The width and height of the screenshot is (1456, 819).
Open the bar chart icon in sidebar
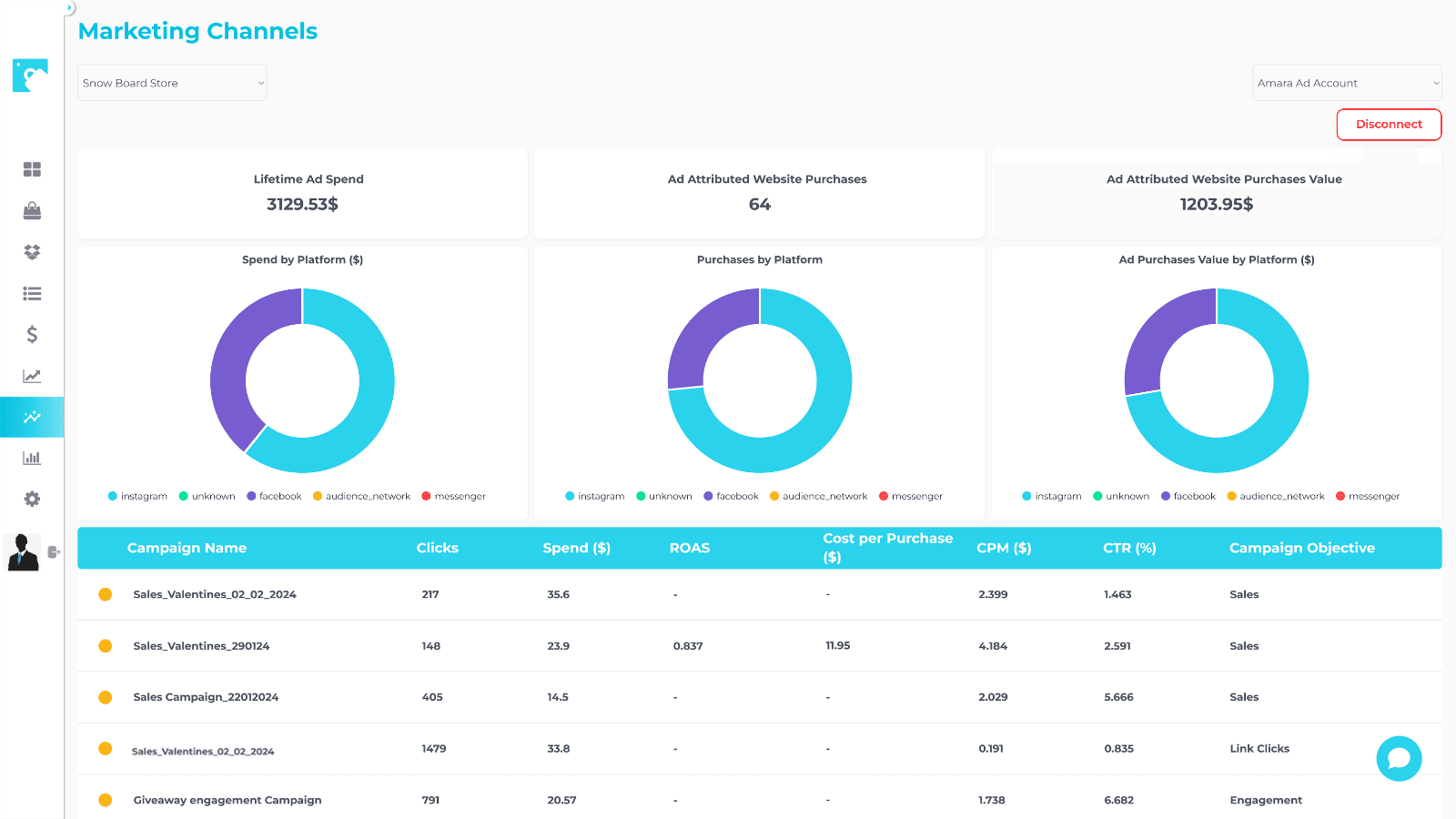point(32,458)
